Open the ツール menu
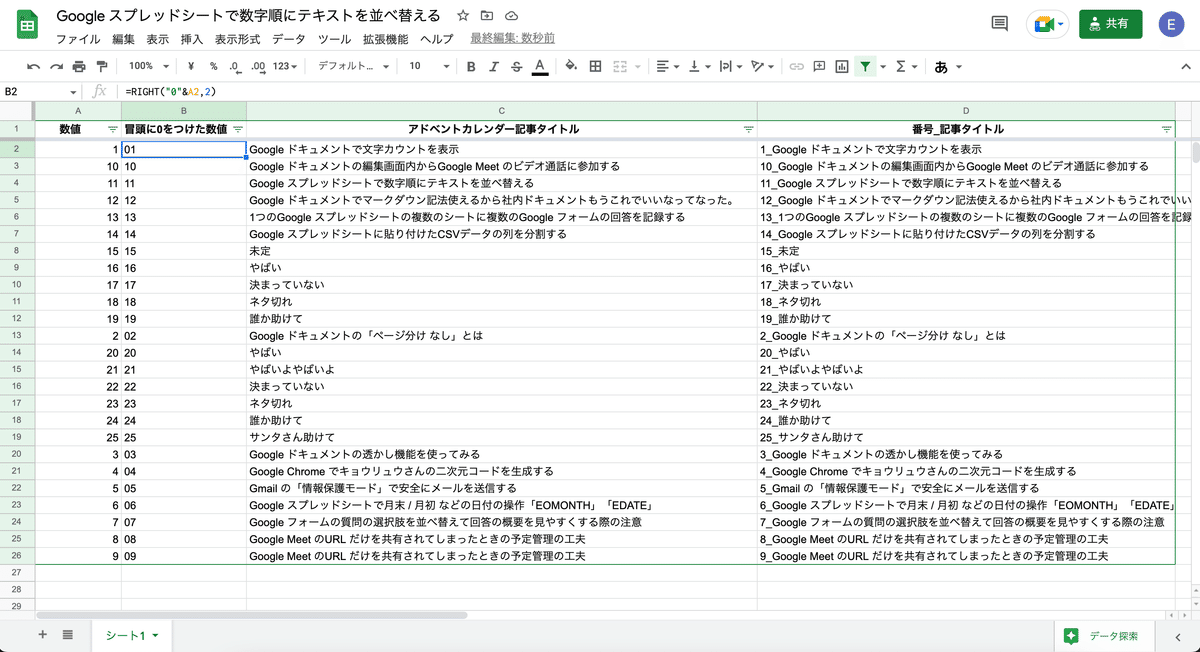This screenshot has height=652, width=1200. click(334, 39)
